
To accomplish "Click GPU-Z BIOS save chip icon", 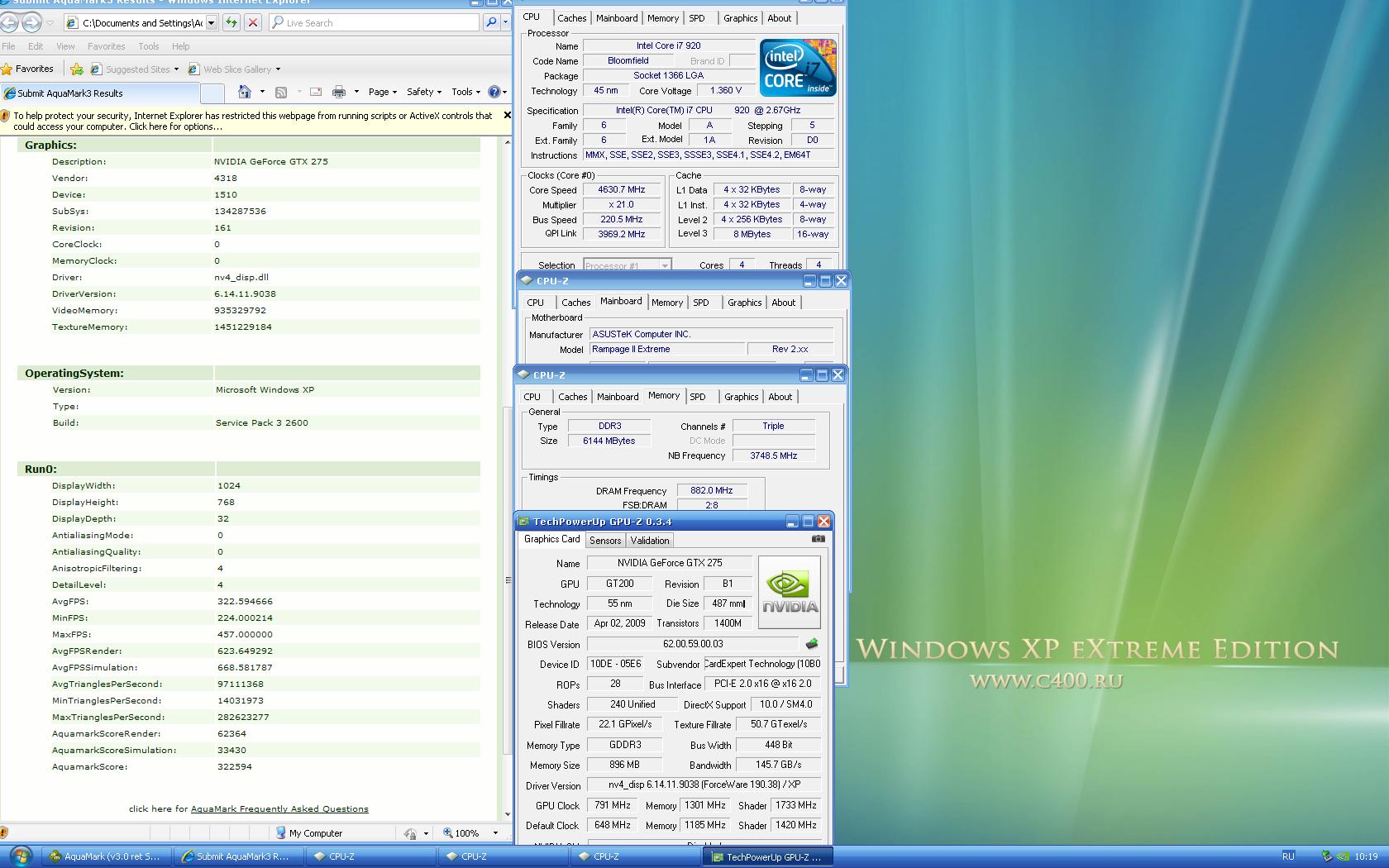I will pyautogui.click(x=812, y=644).
